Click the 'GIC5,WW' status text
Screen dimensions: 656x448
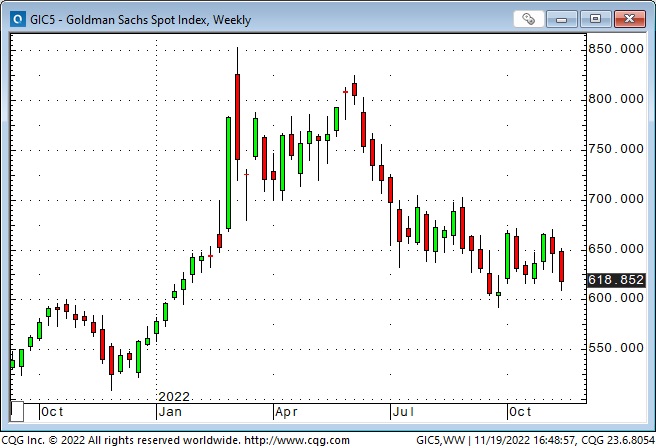441,440
